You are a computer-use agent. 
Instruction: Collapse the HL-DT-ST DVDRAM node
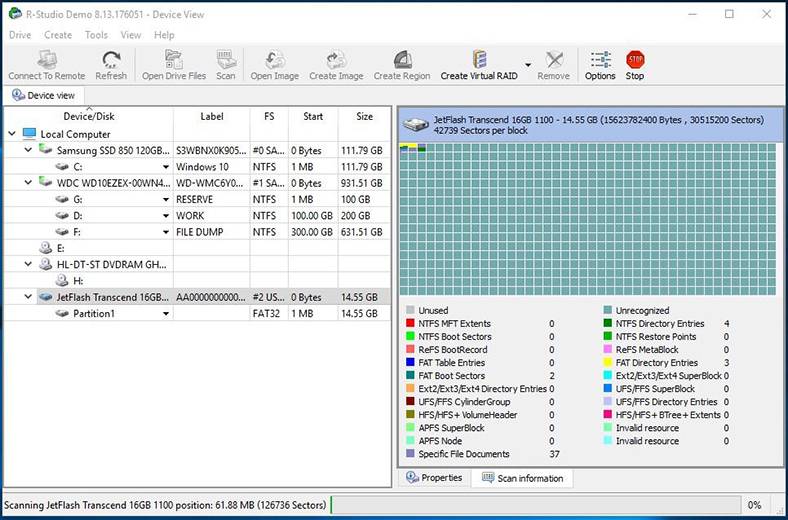pos(28,264)
